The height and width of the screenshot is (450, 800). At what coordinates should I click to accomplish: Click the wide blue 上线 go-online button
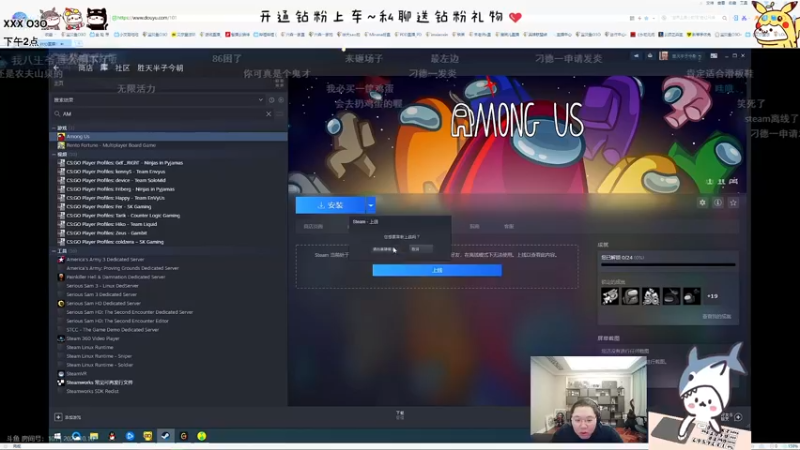click(437, 270)
